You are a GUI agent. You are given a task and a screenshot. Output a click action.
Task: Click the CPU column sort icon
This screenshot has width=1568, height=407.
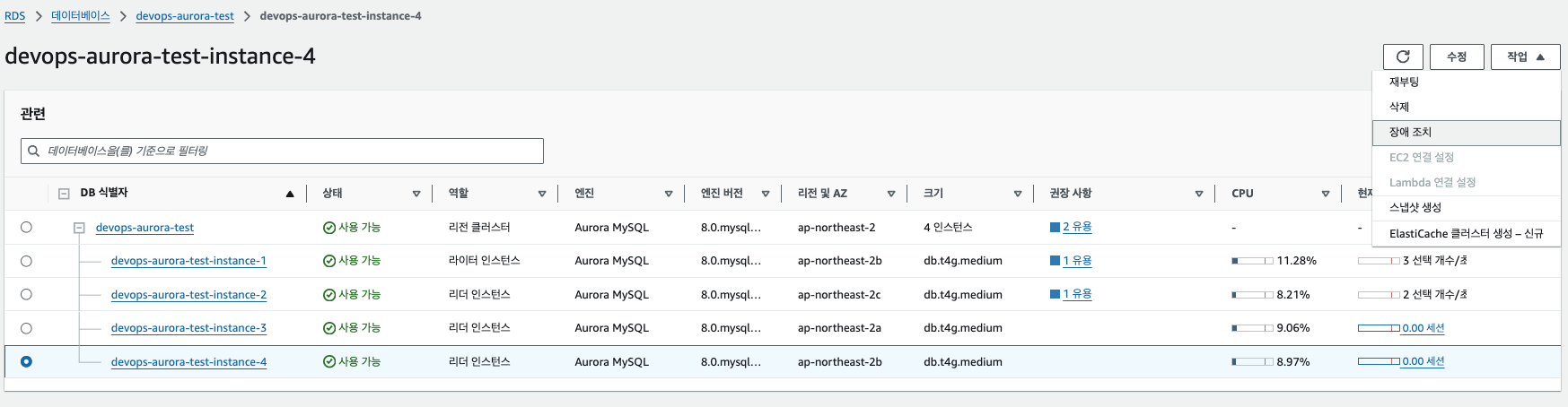1326,194
